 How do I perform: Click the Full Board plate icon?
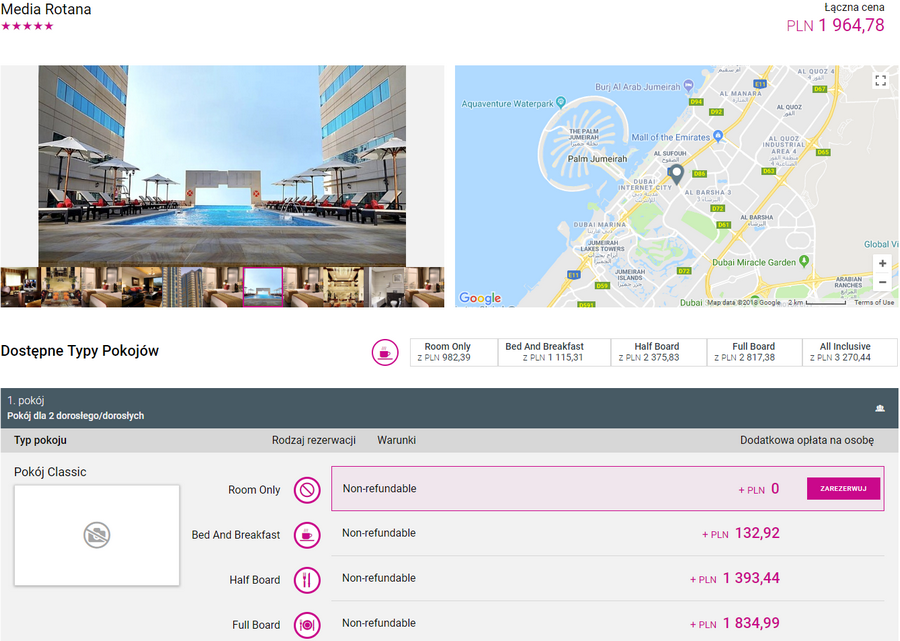click(307, 625)
